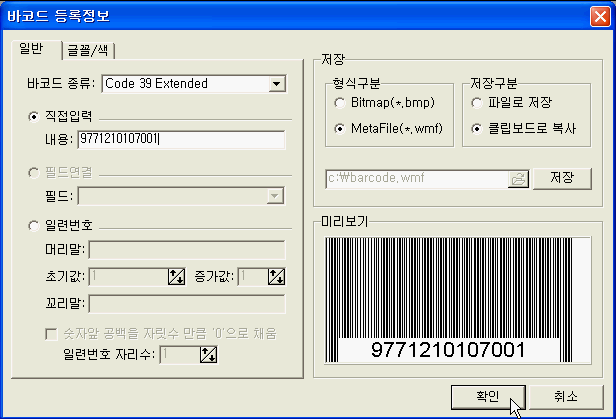Image resolution: width=616 pixels, height=419 pixels.
Task: Open the folder browse icon
Action: click(x=518, y=179)
